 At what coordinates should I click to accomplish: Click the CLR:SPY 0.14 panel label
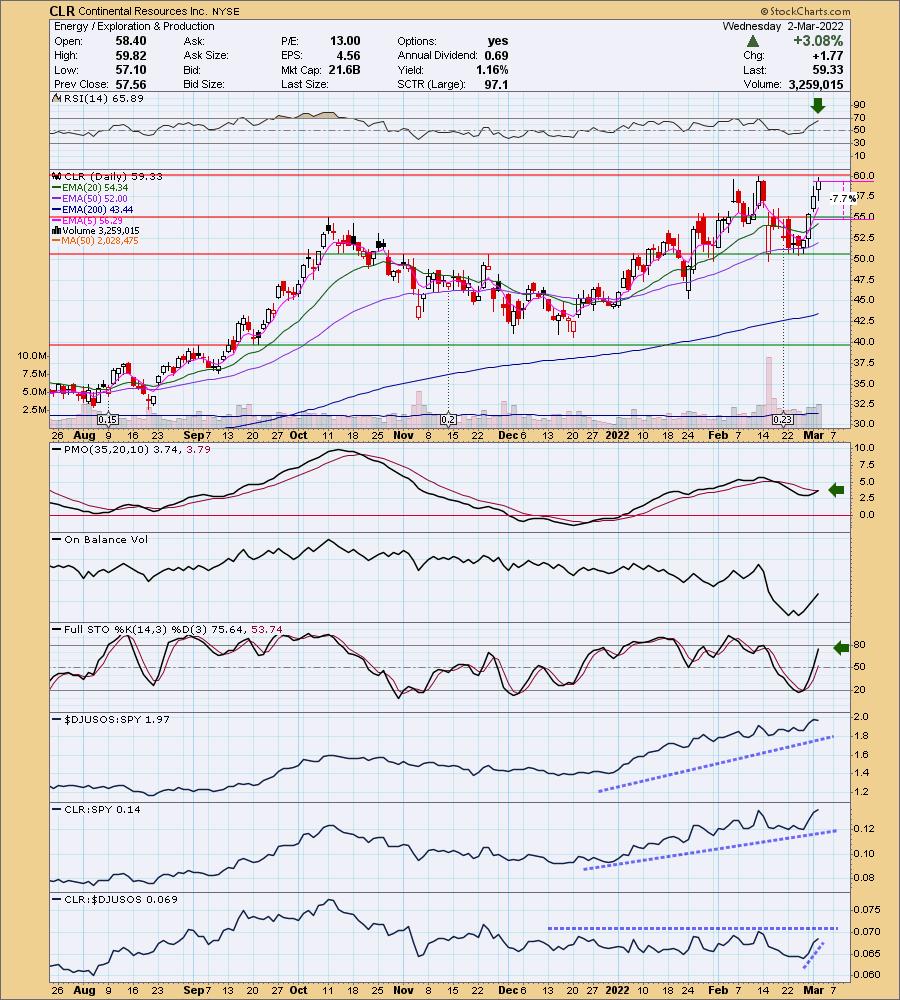(102, 809)
